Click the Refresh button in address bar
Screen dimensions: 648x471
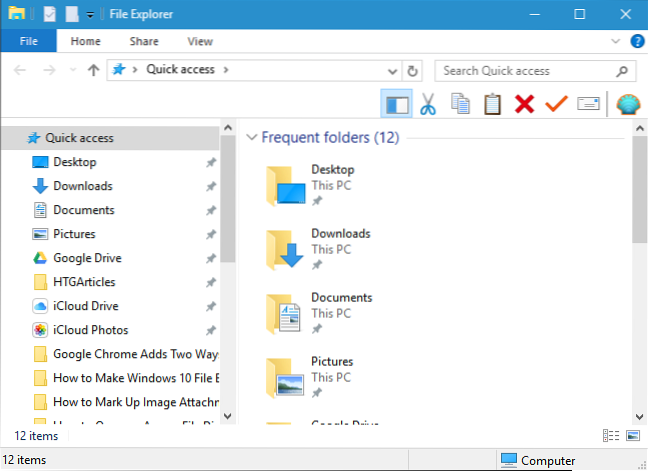412,71
